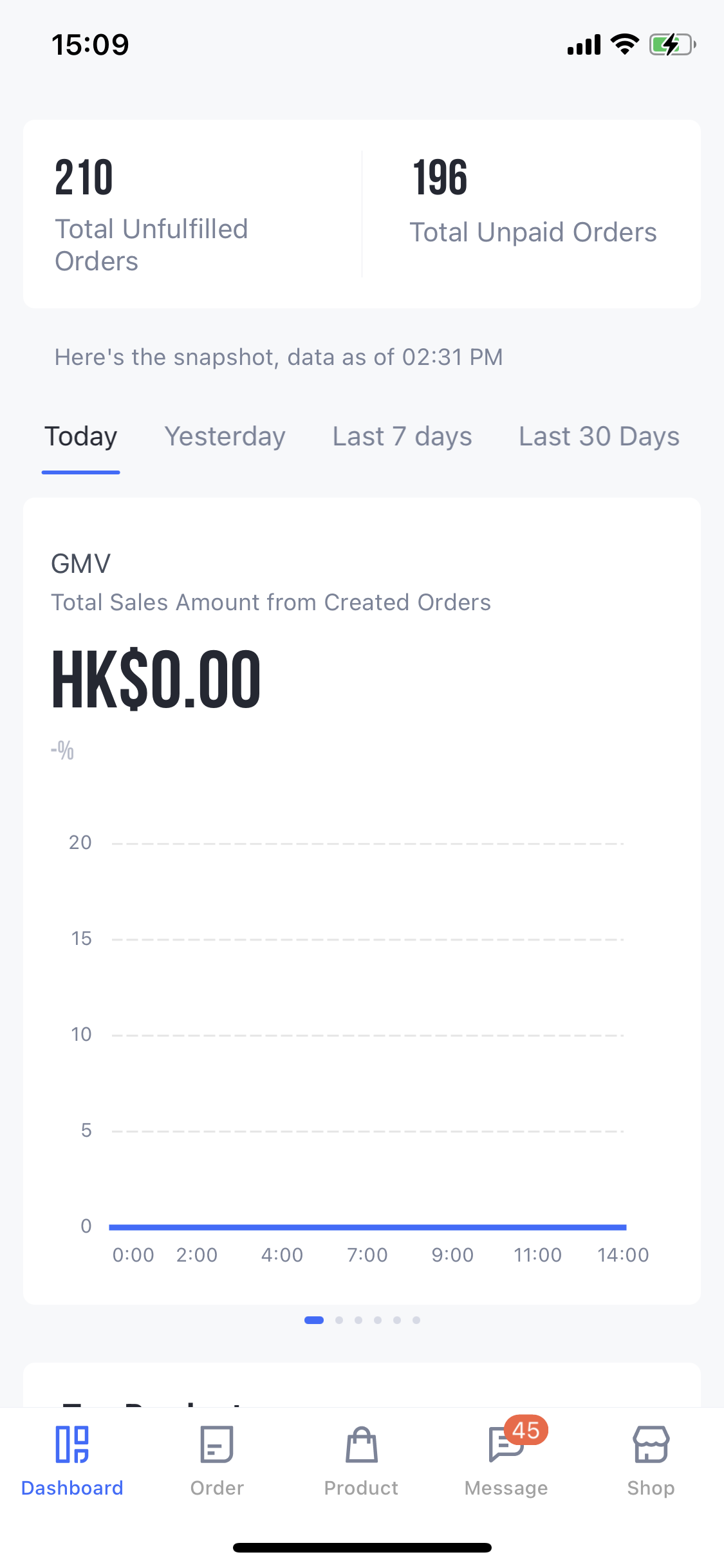Open the Message chat icon
724x1568 pixels.
(x=505, y=1446)
